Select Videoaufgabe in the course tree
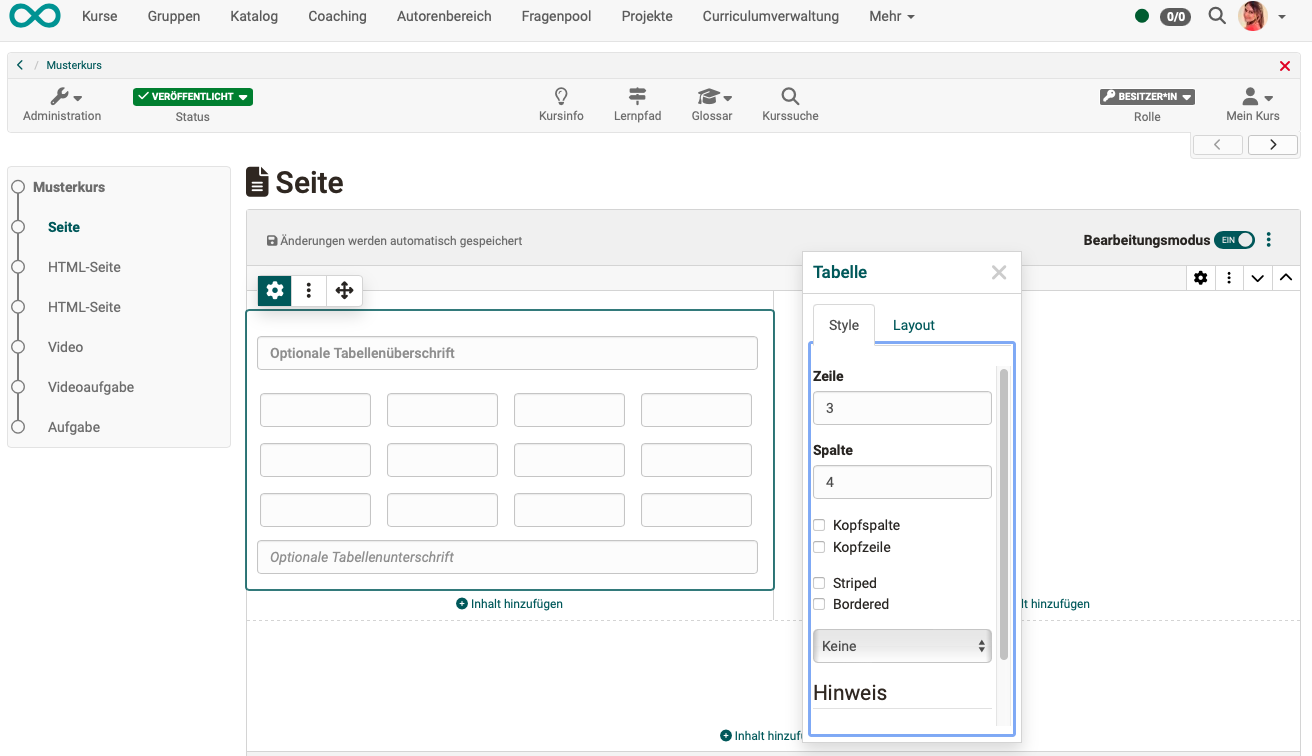Viewport: 1312px width, 756px height. coord(91,387)
